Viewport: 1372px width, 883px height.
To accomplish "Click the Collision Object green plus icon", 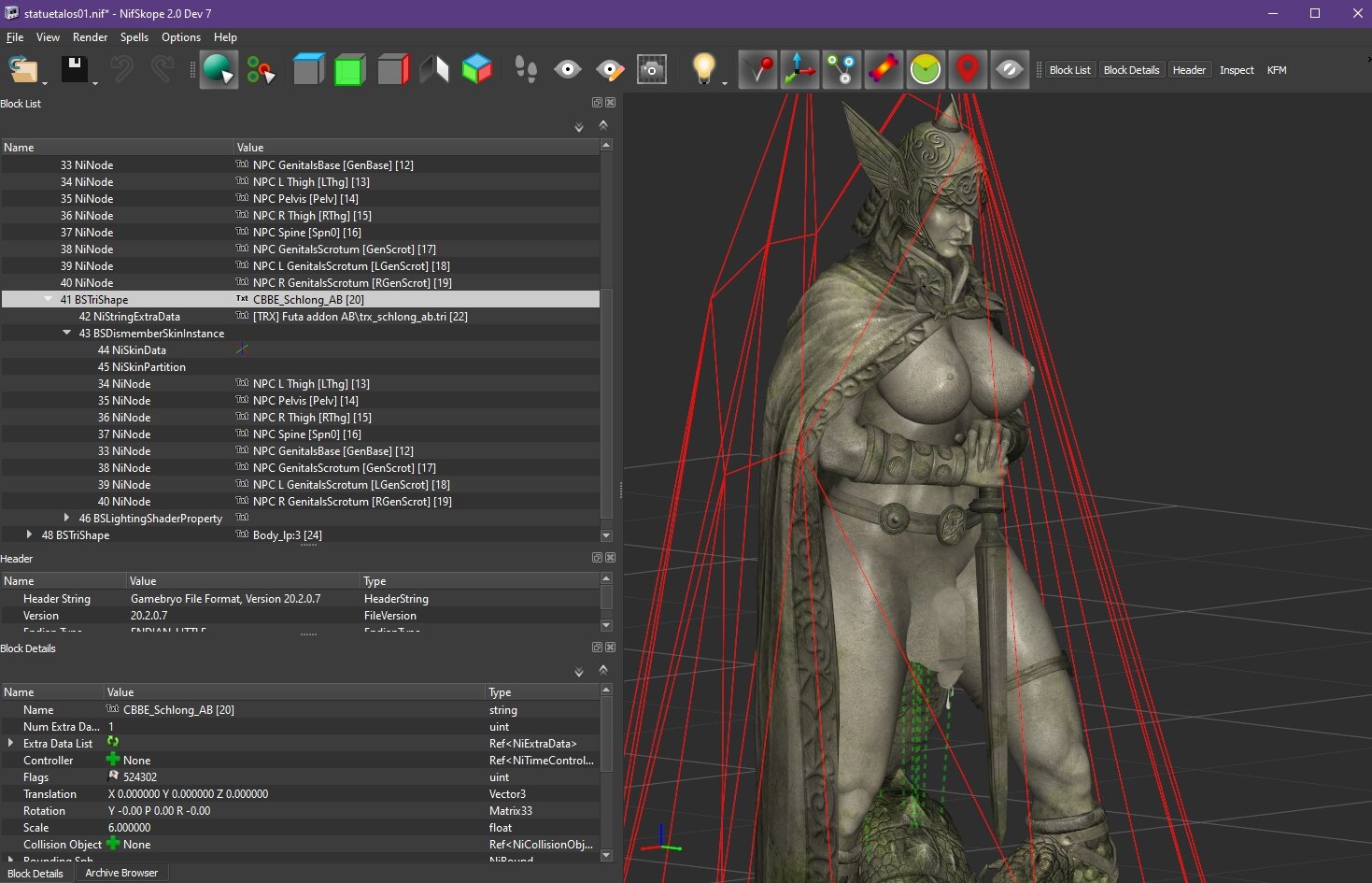I will pos(113,844).
